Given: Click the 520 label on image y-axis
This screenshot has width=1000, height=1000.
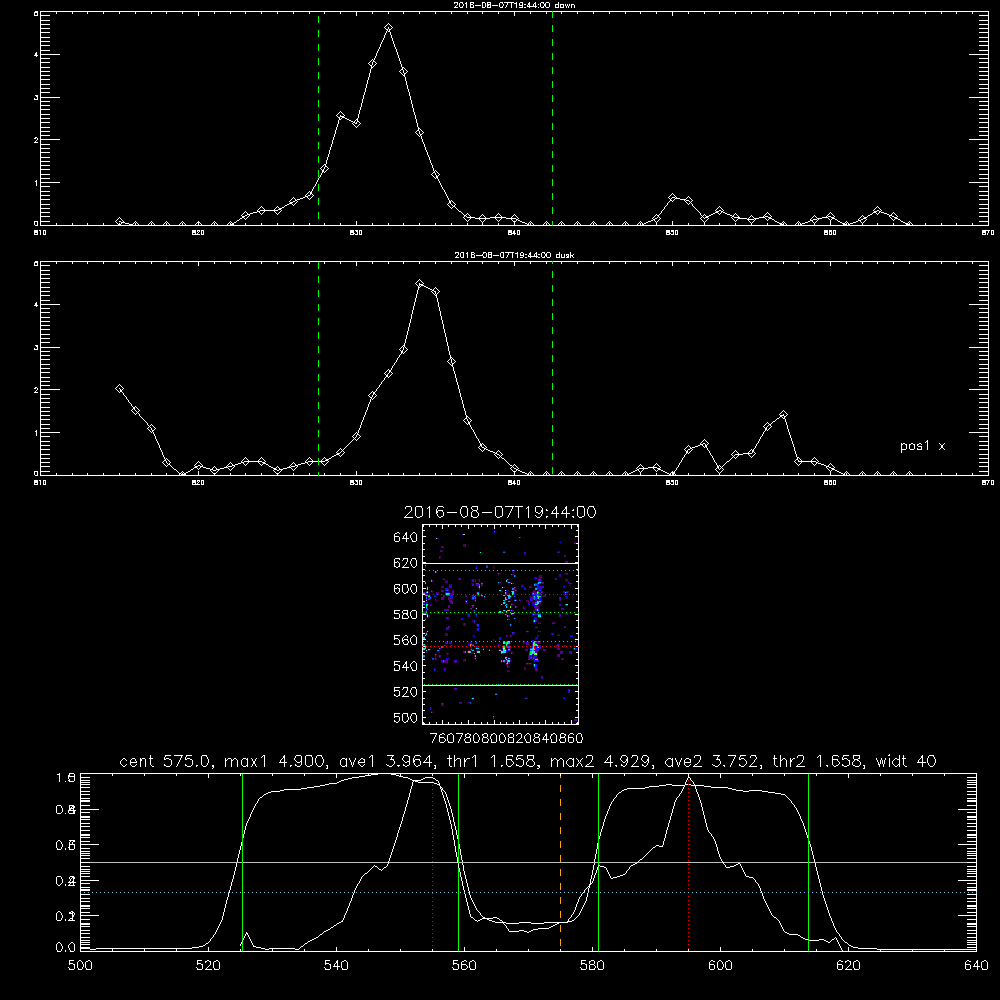Looking at the screenshot, I should (406, 692).
